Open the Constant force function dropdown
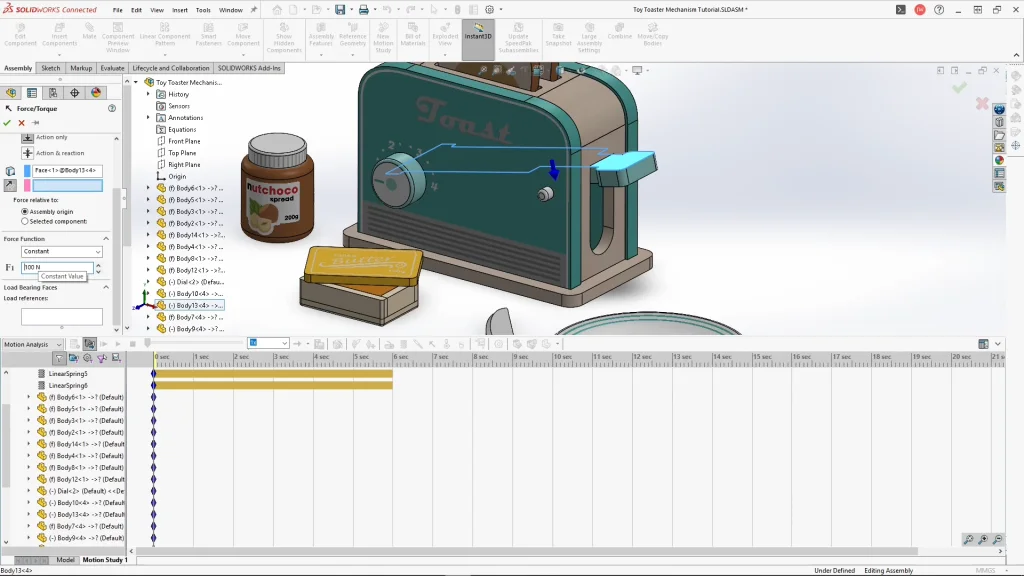This screenshot has height=576, width=1024. [x=62, y=252]
